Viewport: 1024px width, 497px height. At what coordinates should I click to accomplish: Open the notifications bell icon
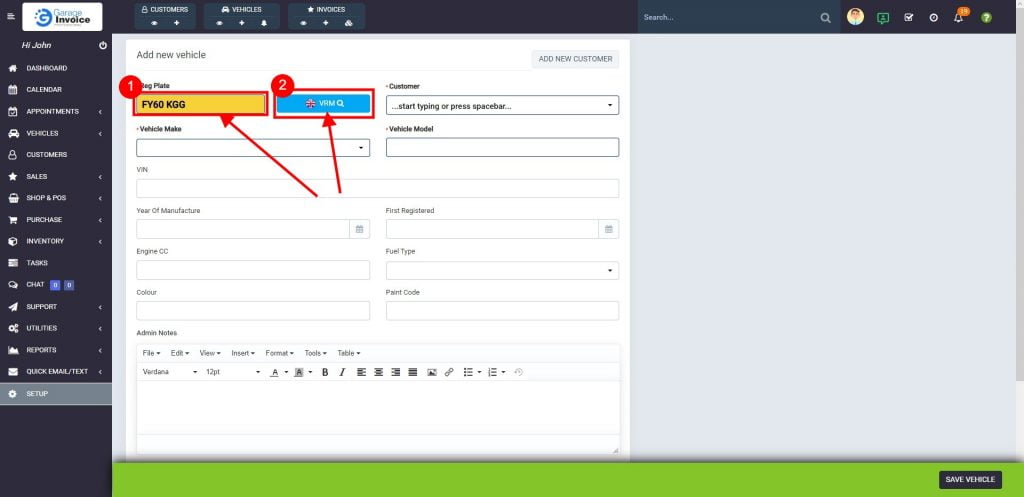coord(958,18)
